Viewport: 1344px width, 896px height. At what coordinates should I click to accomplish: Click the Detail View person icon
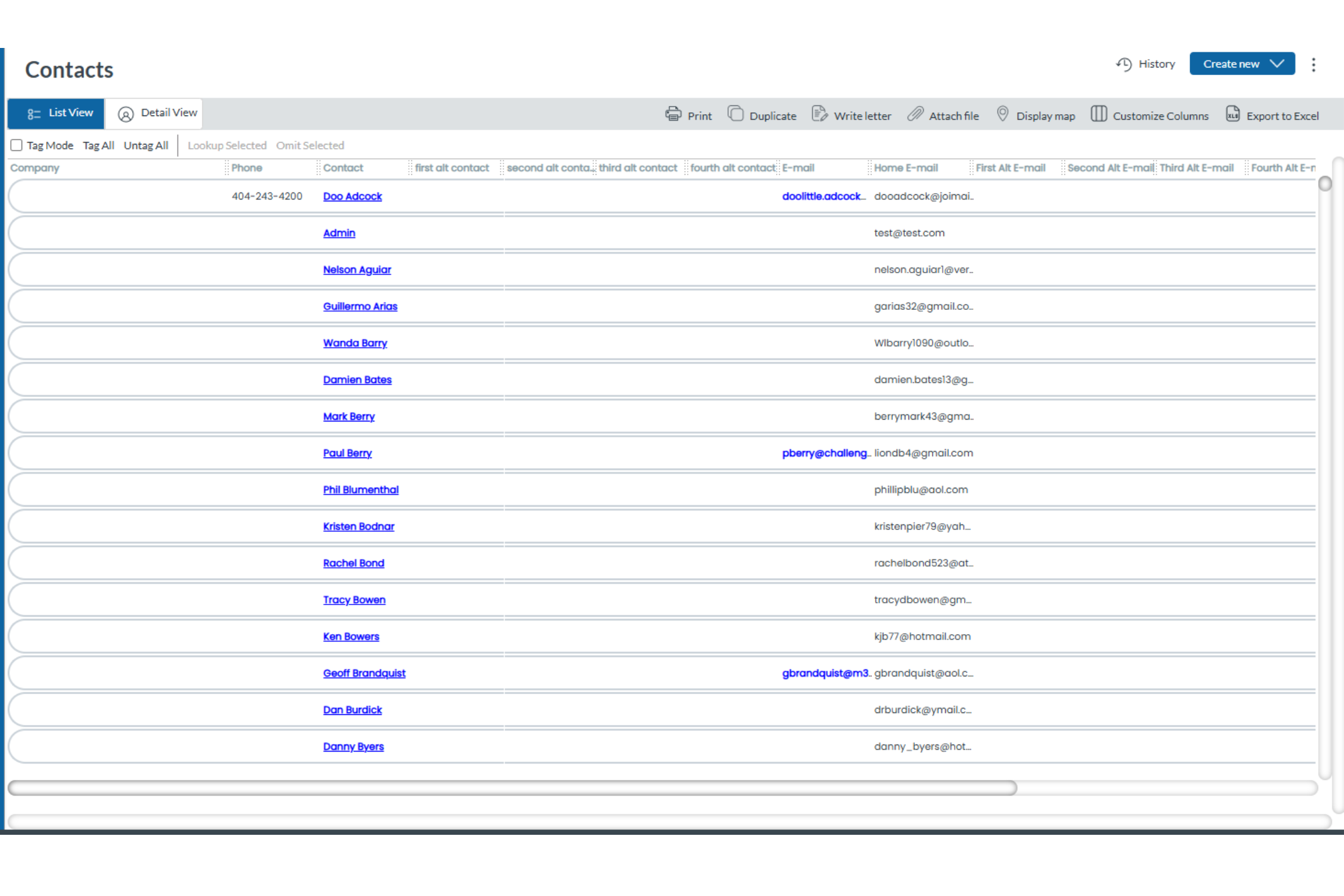(126, 114)
